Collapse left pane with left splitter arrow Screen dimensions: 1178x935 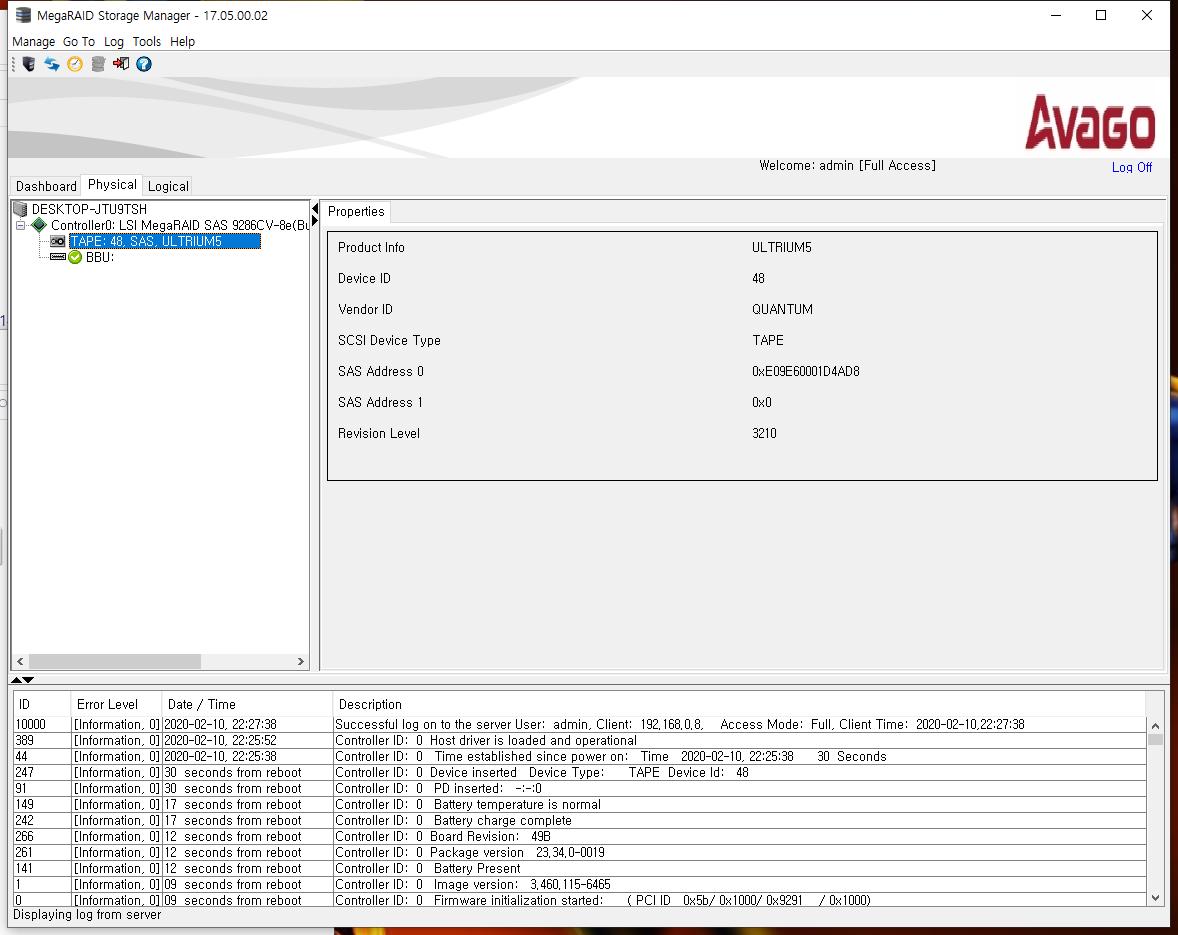315,209
